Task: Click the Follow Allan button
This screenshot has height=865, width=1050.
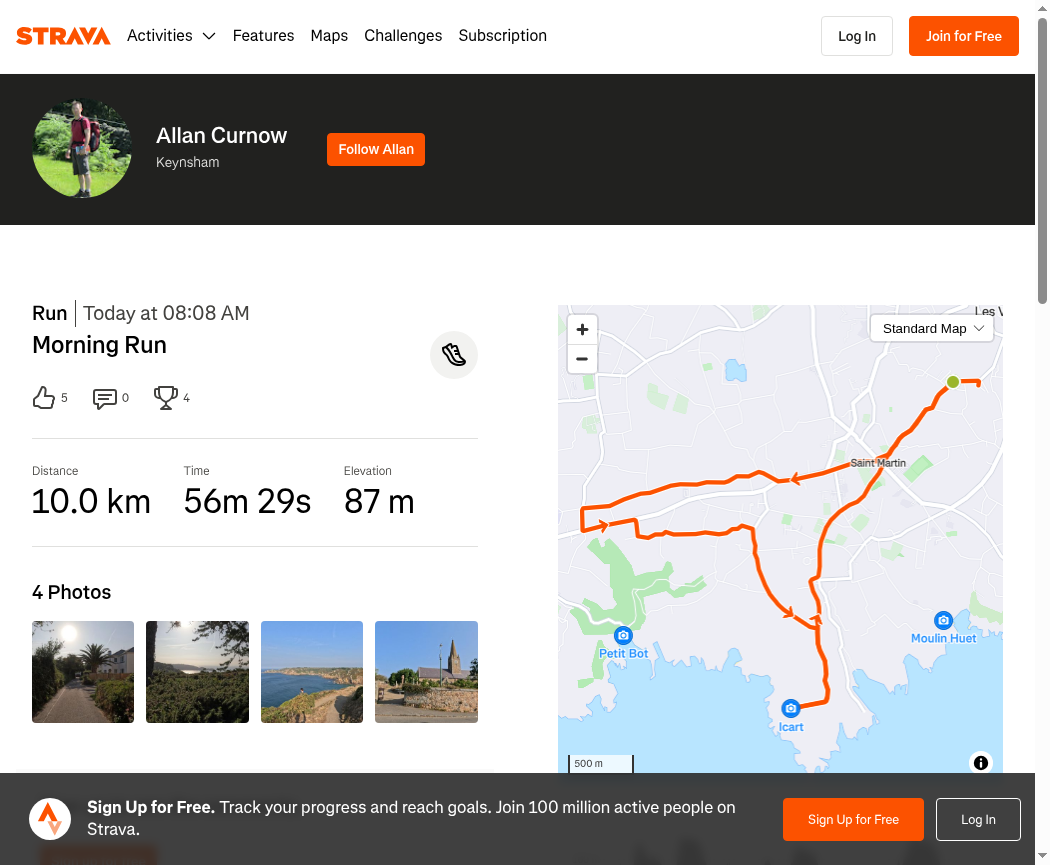Action: tap(376, 149)
